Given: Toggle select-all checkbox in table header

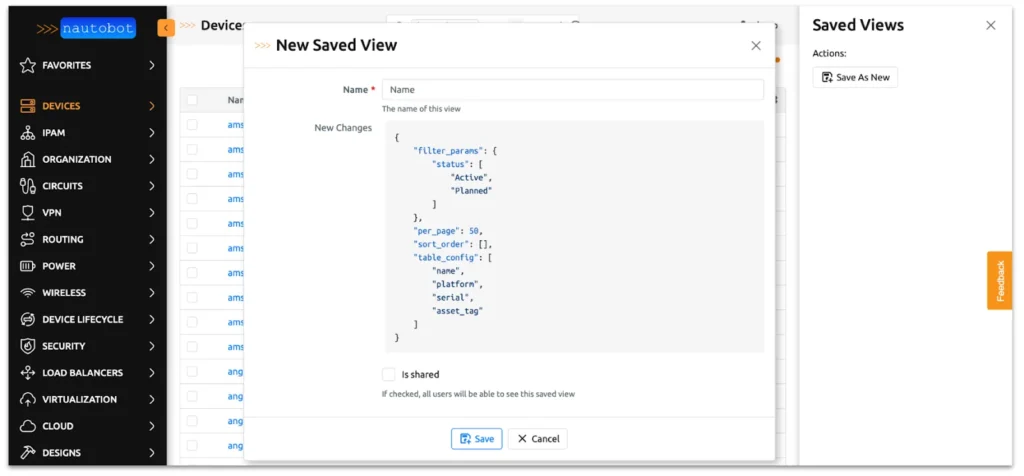Looking at the screenshot, I should coord(192,100).
